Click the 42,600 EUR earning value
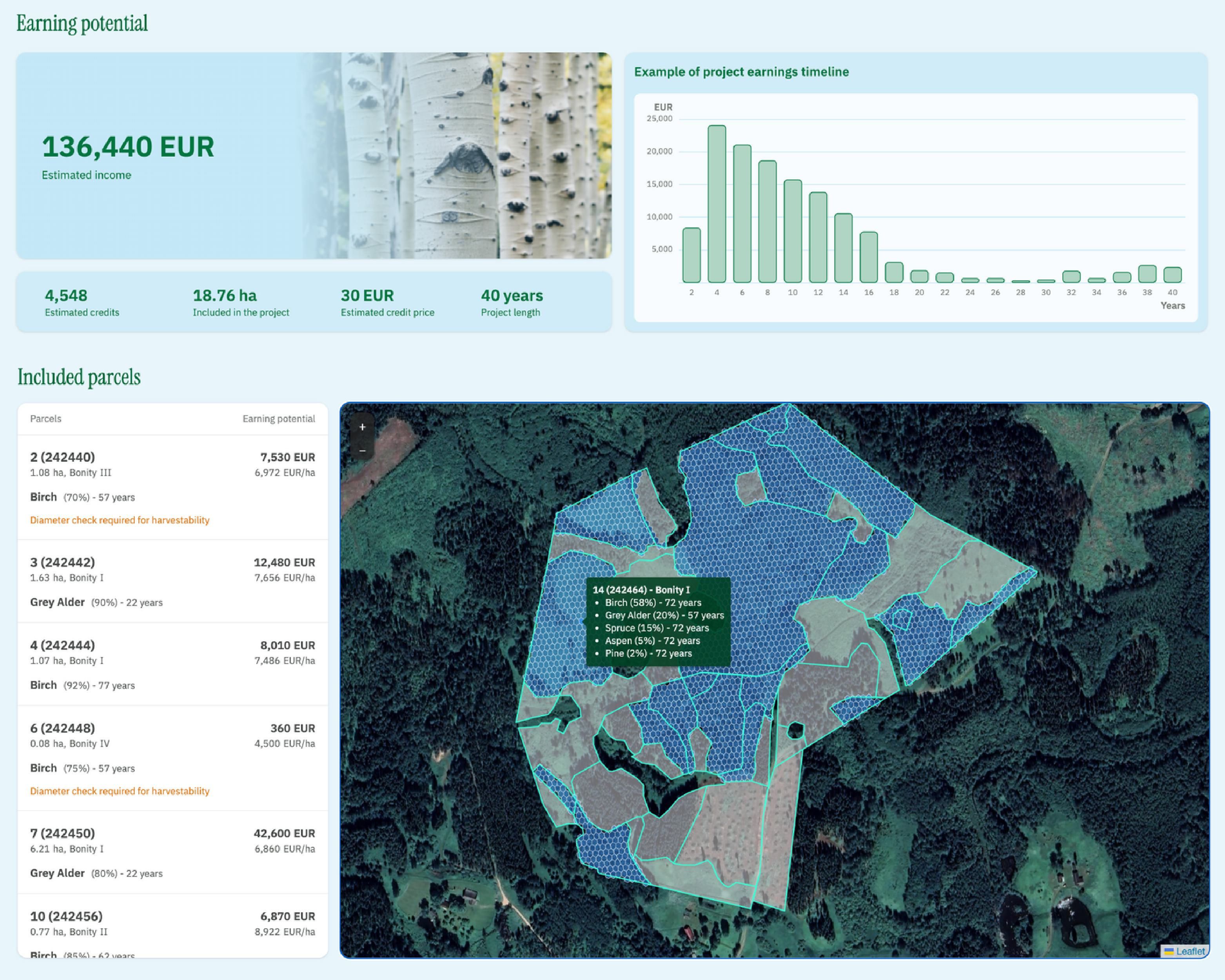This screenshot has height=980, width=1225. point(284,833)
